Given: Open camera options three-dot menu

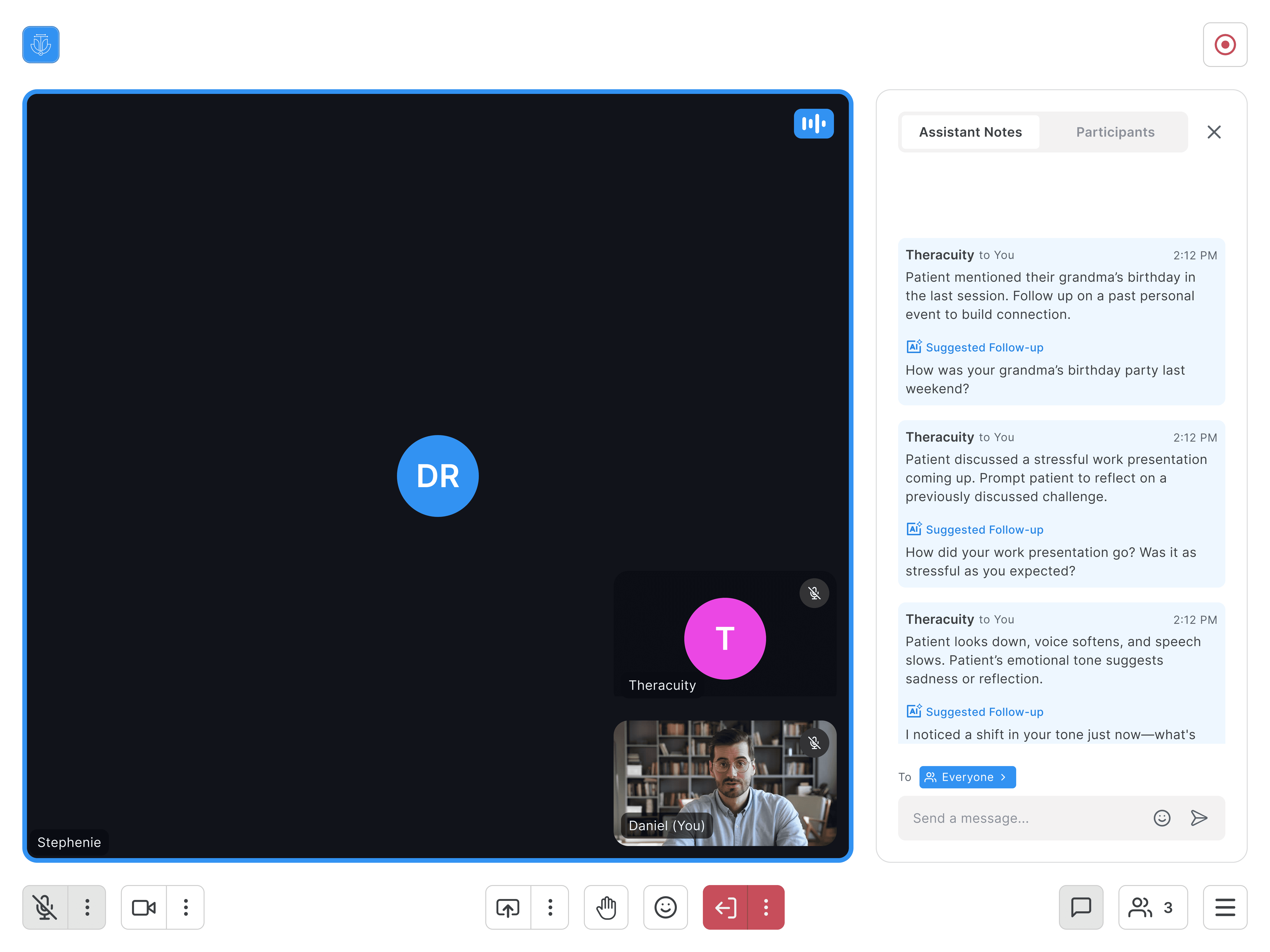Looking at the screenshot, I should click(185, 907).
